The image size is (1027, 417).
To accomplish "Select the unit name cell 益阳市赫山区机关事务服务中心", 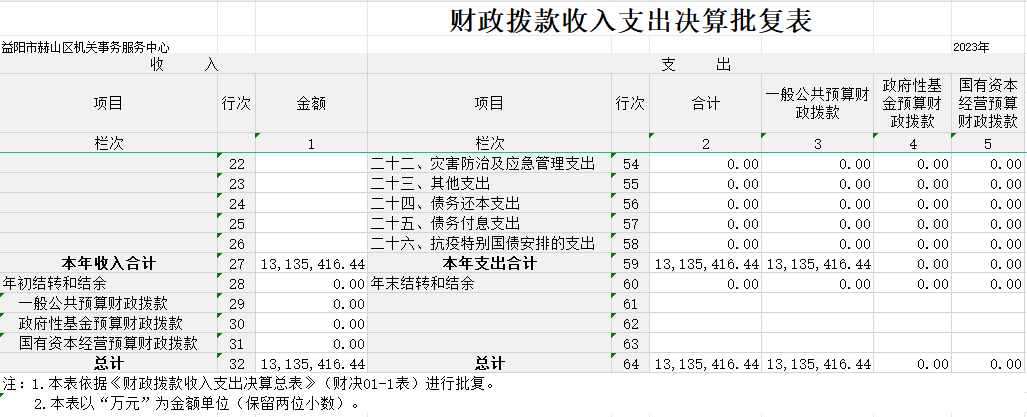I will (86, 47).
